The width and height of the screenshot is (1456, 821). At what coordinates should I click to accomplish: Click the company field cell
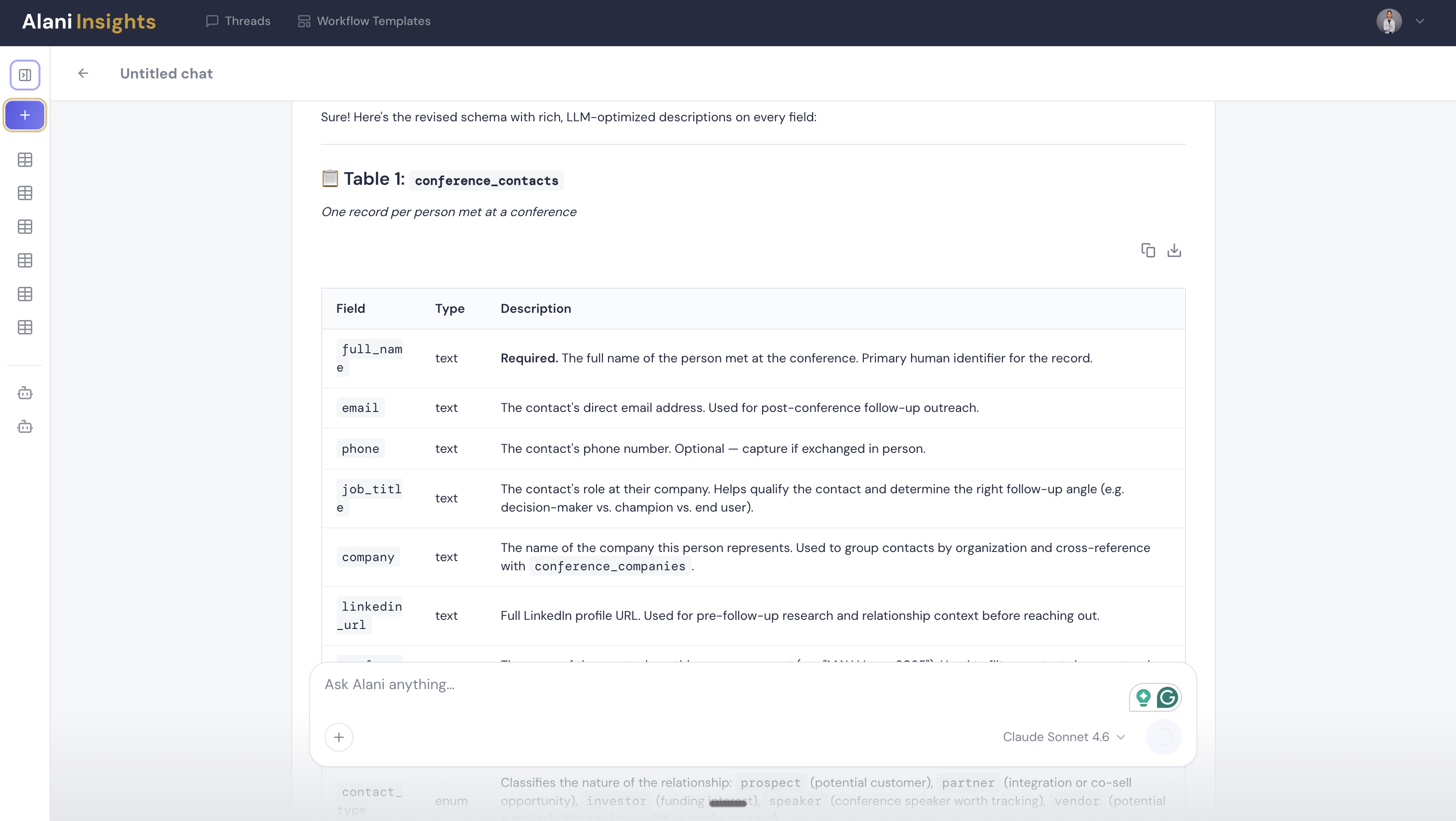pos(368,557)
